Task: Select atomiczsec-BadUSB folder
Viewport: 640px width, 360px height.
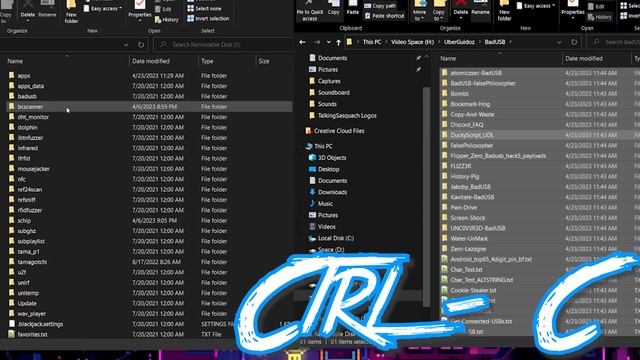Action: pyautogui.click(x=540, y=73)
